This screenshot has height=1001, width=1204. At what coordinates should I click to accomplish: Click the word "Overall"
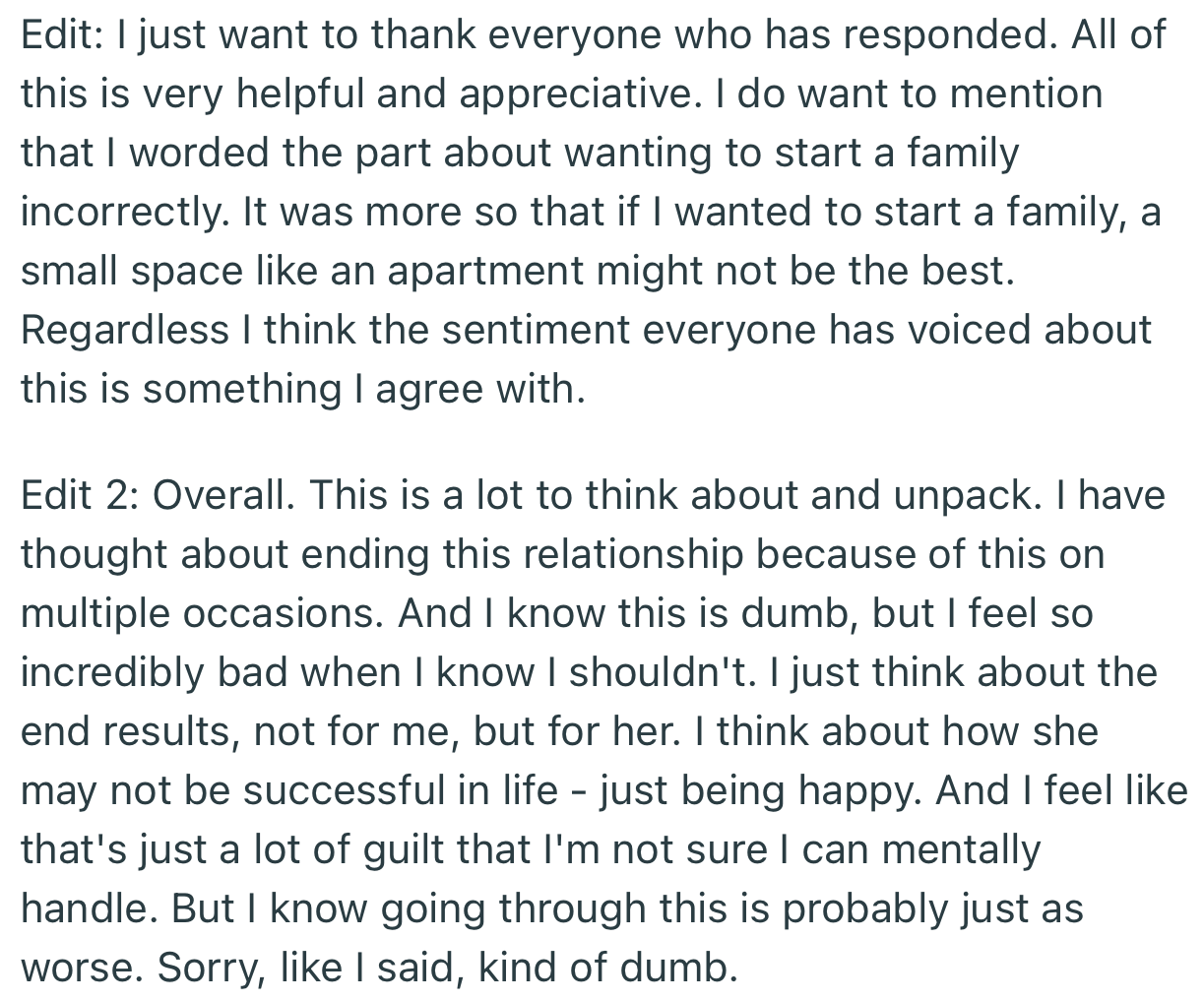pyautogui.click(x=223, y=495)
